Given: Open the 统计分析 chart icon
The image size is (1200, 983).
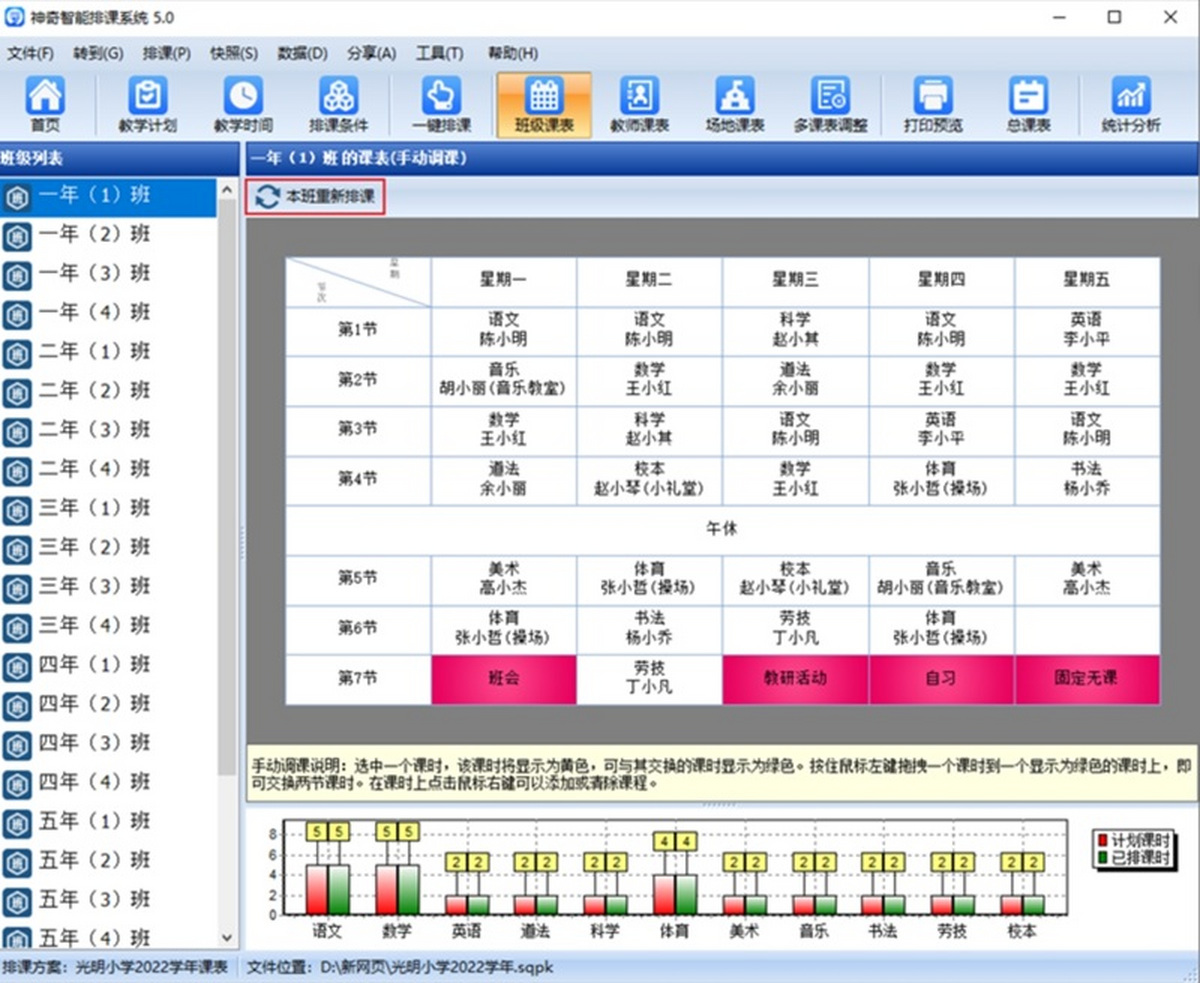Looking at the screenshot, I should pos(1131,105).
